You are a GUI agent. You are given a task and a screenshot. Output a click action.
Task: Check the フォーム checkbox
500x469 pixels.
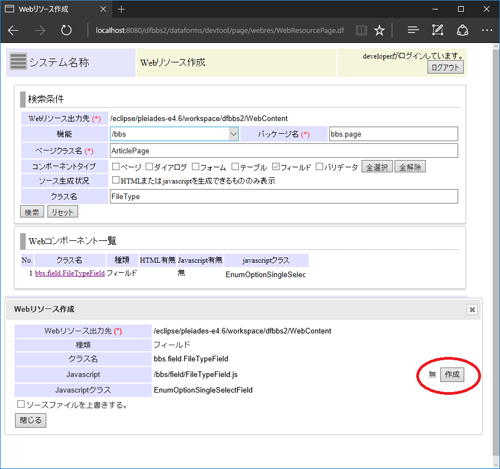(x=196, y=166)
